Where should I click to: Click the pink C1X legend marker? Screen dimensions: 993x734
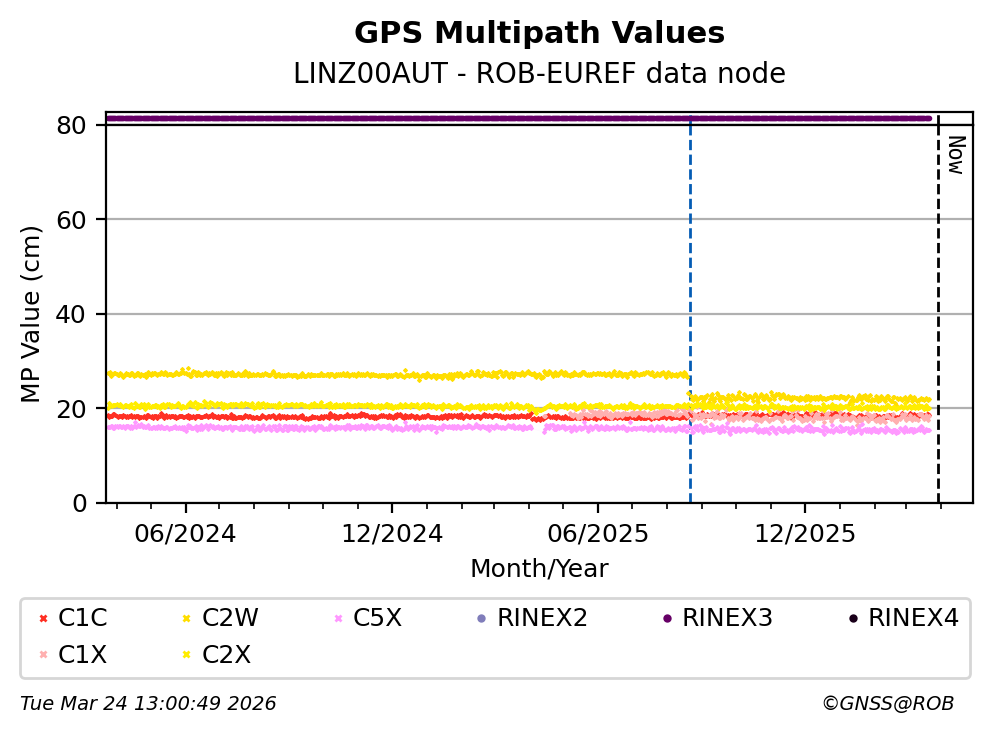point(42,655)
